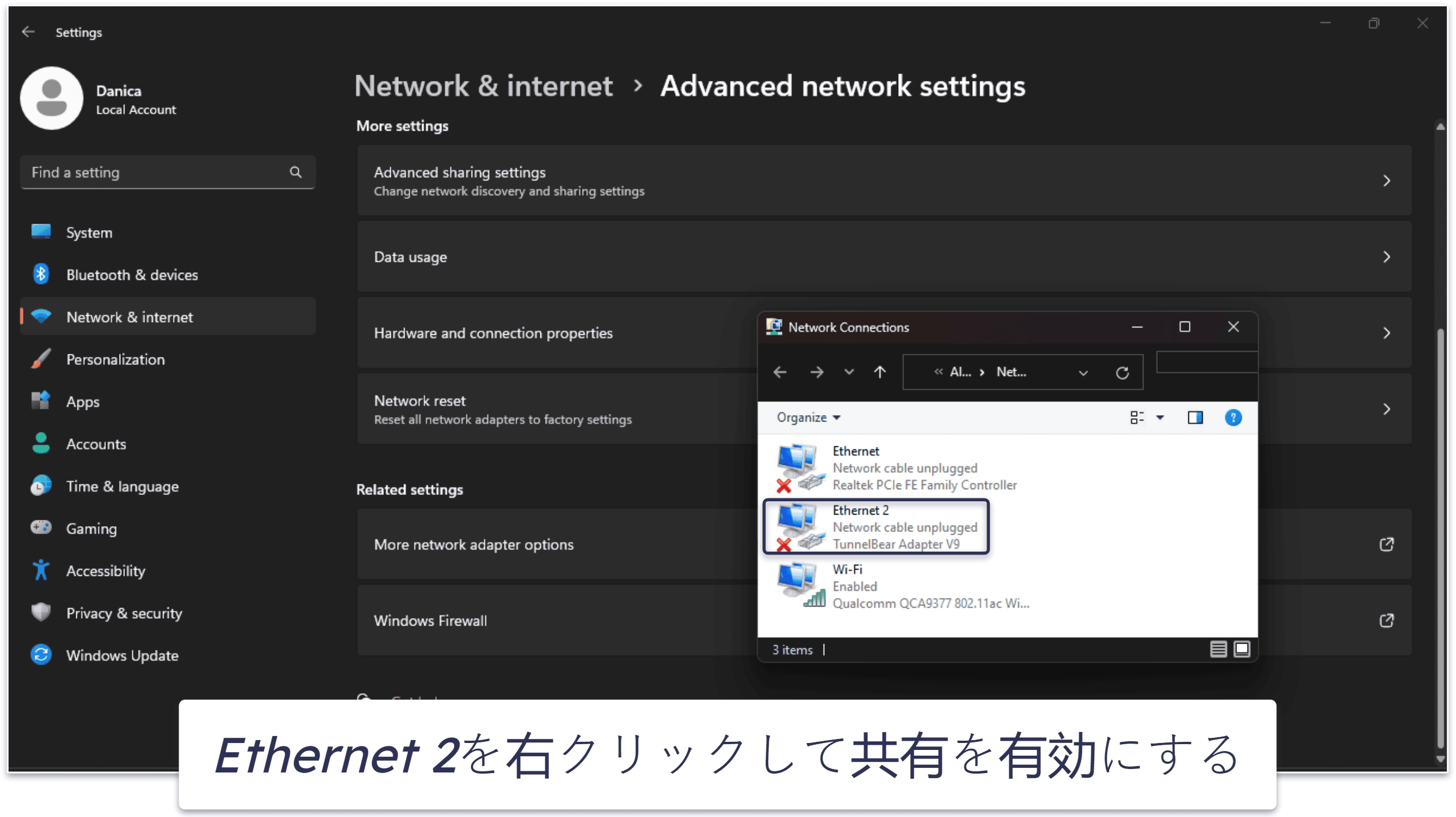The width and height of the screenshot is (1456, 817).
Task: Go back using Settings back arrow
Action: (28, 32)
